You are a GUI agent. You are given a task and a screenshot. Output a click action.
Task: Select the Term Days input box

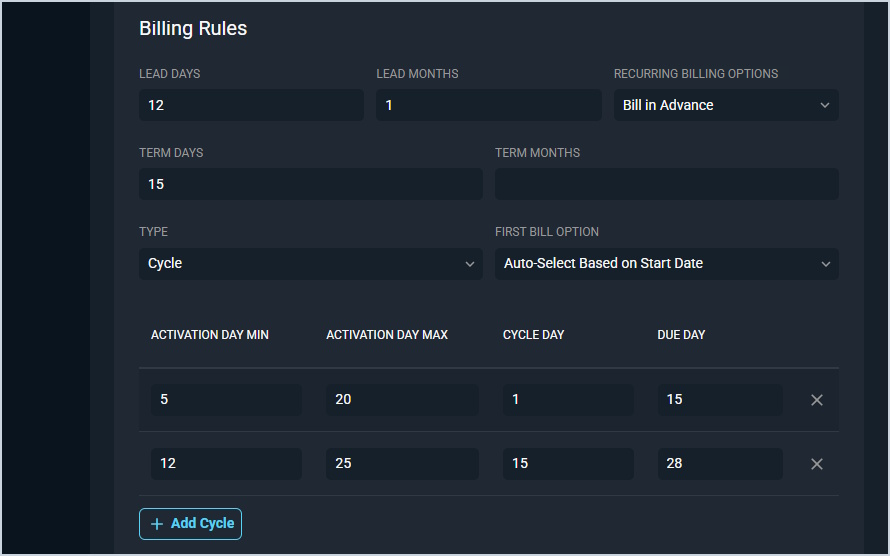[x=310, y=184]
